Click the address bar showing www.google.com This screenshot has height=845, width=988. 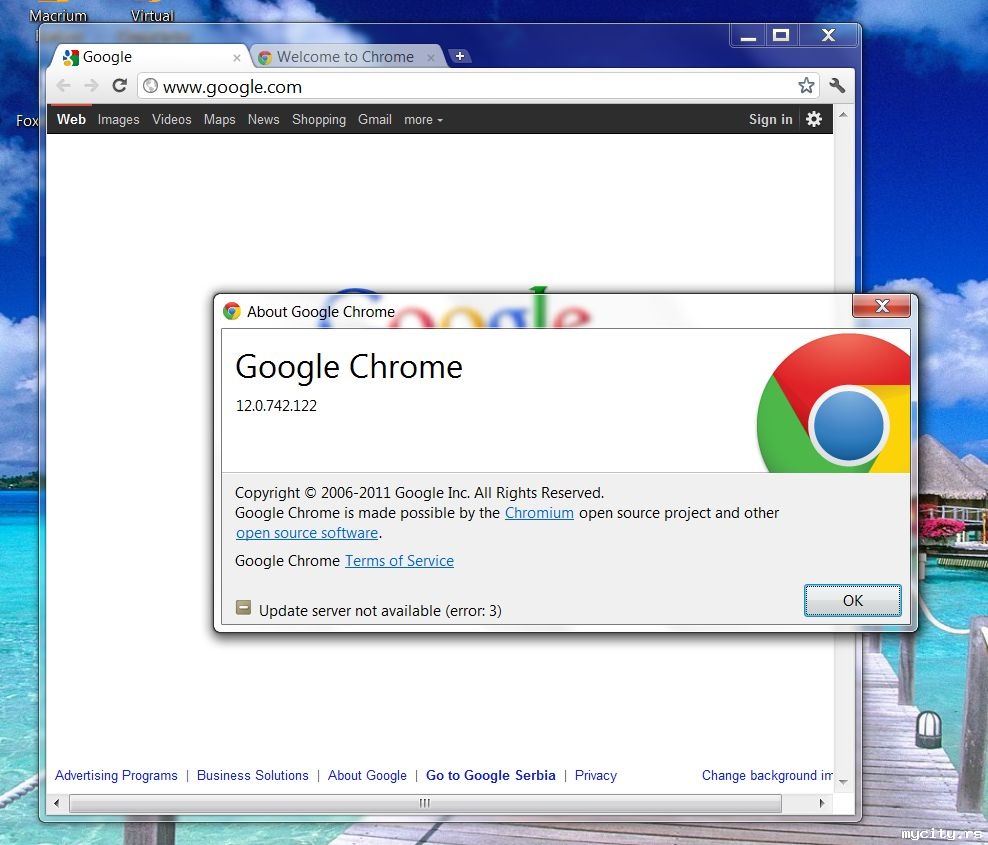pyautogui.click(x=479, y=86)
